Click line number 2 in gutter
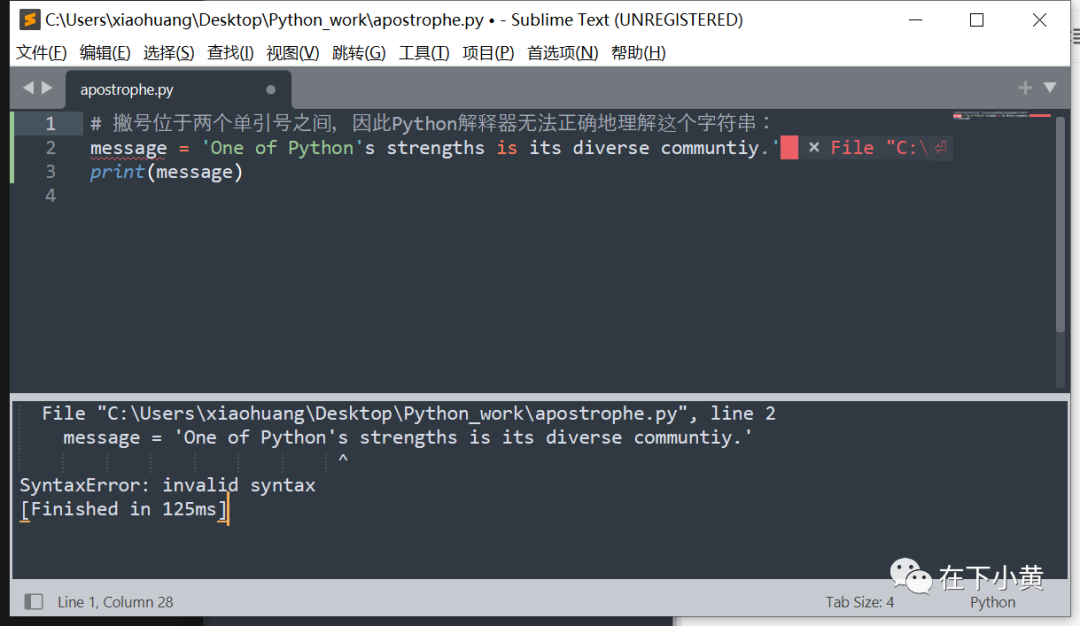The height and width of the screenshot is (626, 1080). tap(50, 148)
